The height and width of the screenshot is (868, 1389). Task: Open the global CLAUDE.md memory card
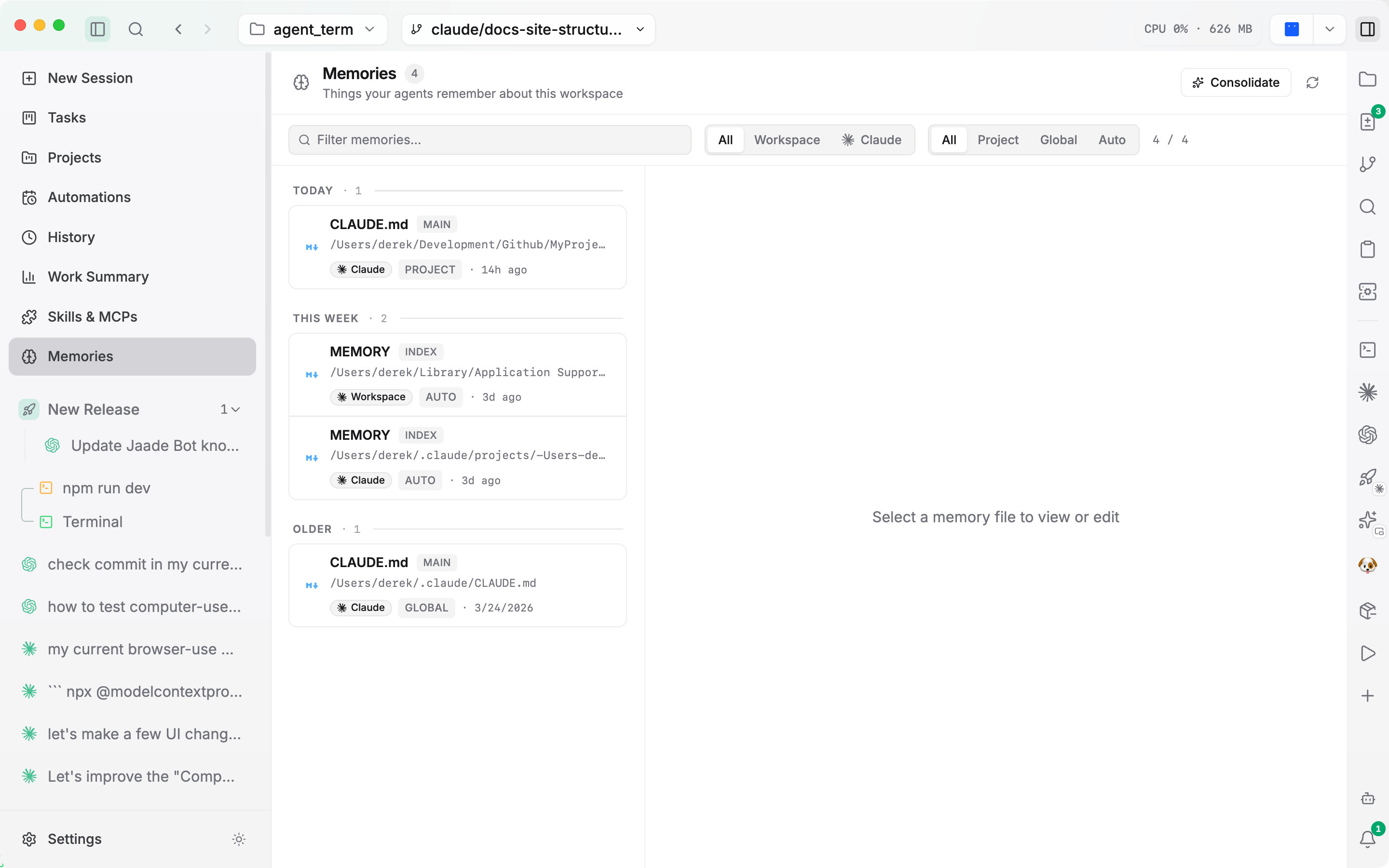click(x=457, y=585)
